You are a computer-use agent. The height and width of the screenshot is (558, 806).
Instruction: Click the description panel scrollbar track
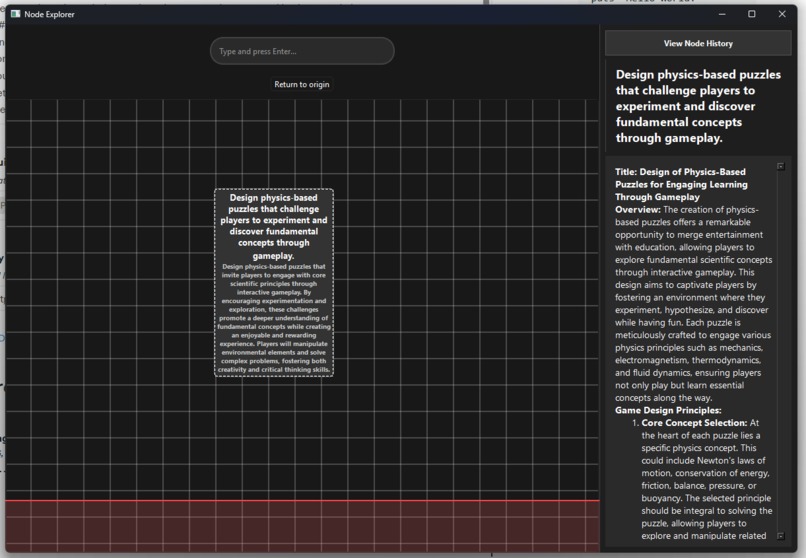point(781,351)
